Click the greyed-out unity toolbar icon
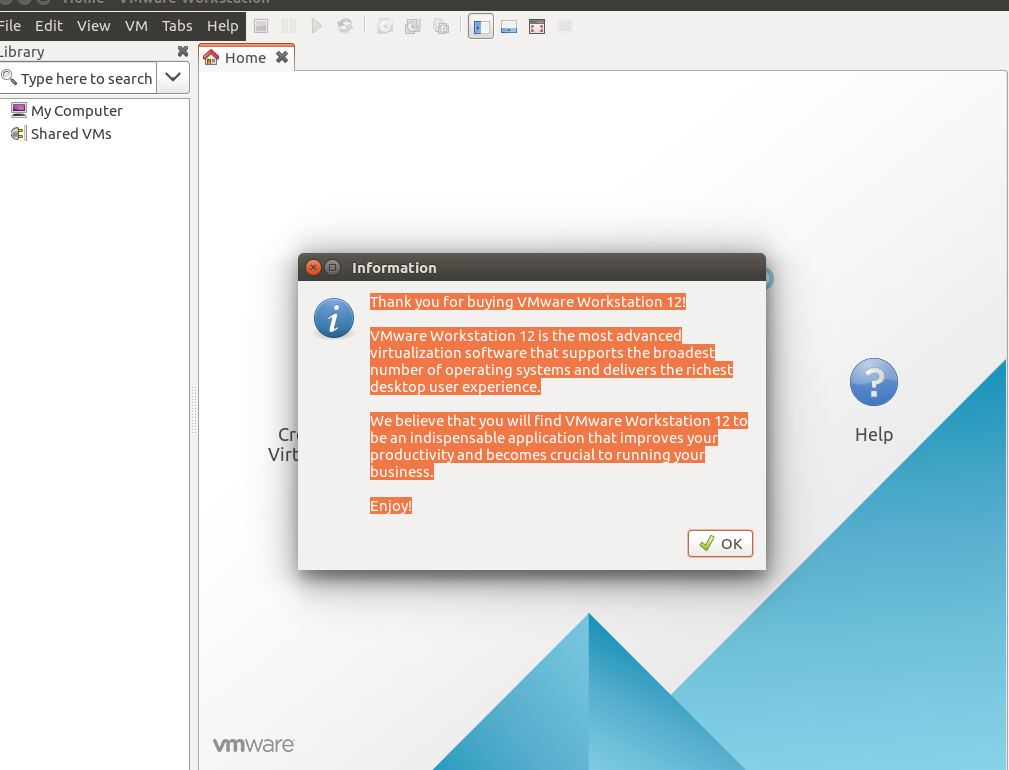The width and height of the screenshot is (1009, 770). 565,26
